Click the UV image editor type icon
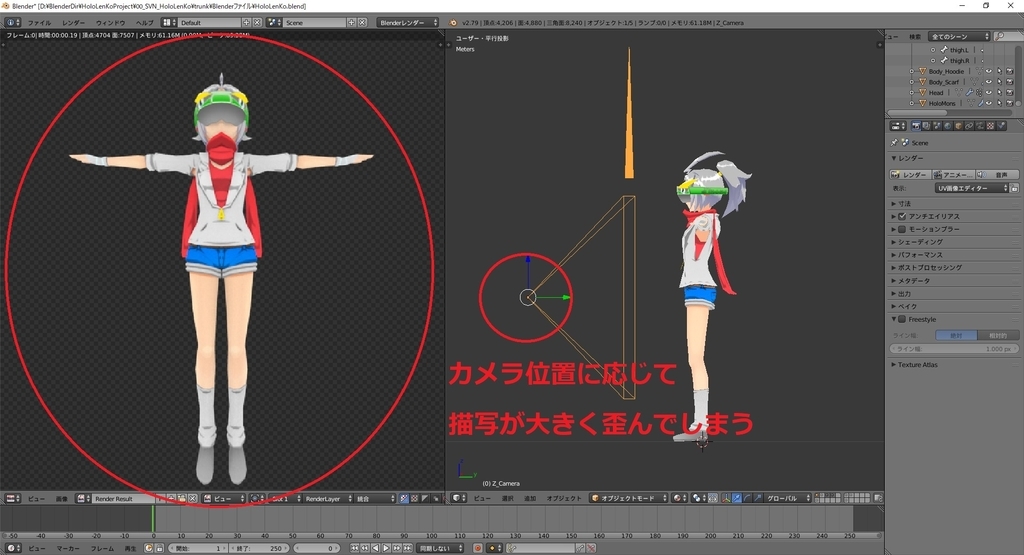This screenshot has width=1024, height=555. (12, 498)
